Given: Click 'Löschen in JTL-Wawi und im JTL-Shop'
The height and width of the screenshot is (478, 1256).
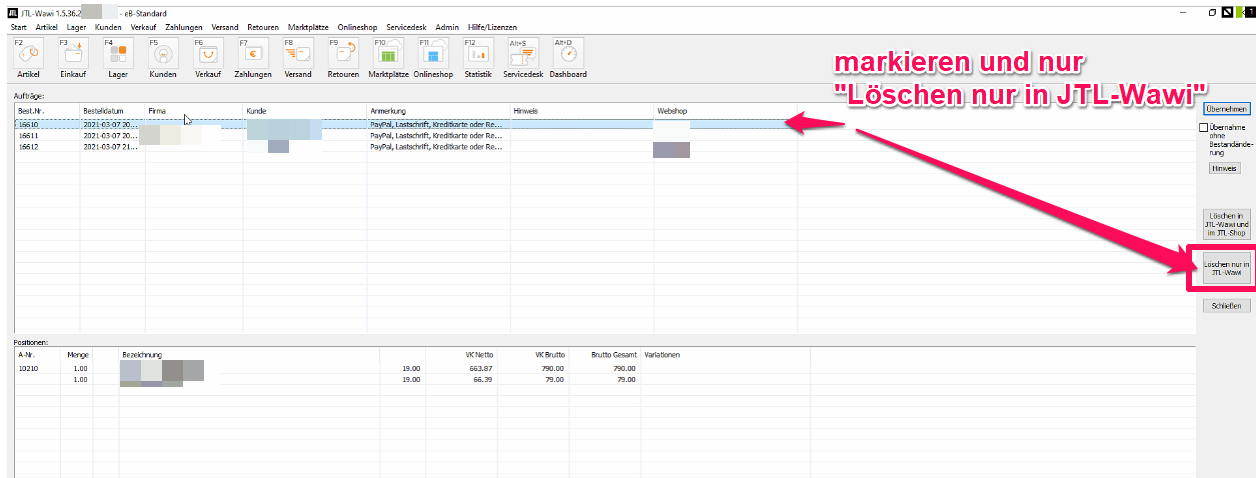Looking at the screenshot, I should pyautogui.click(x=1226, y=225).
